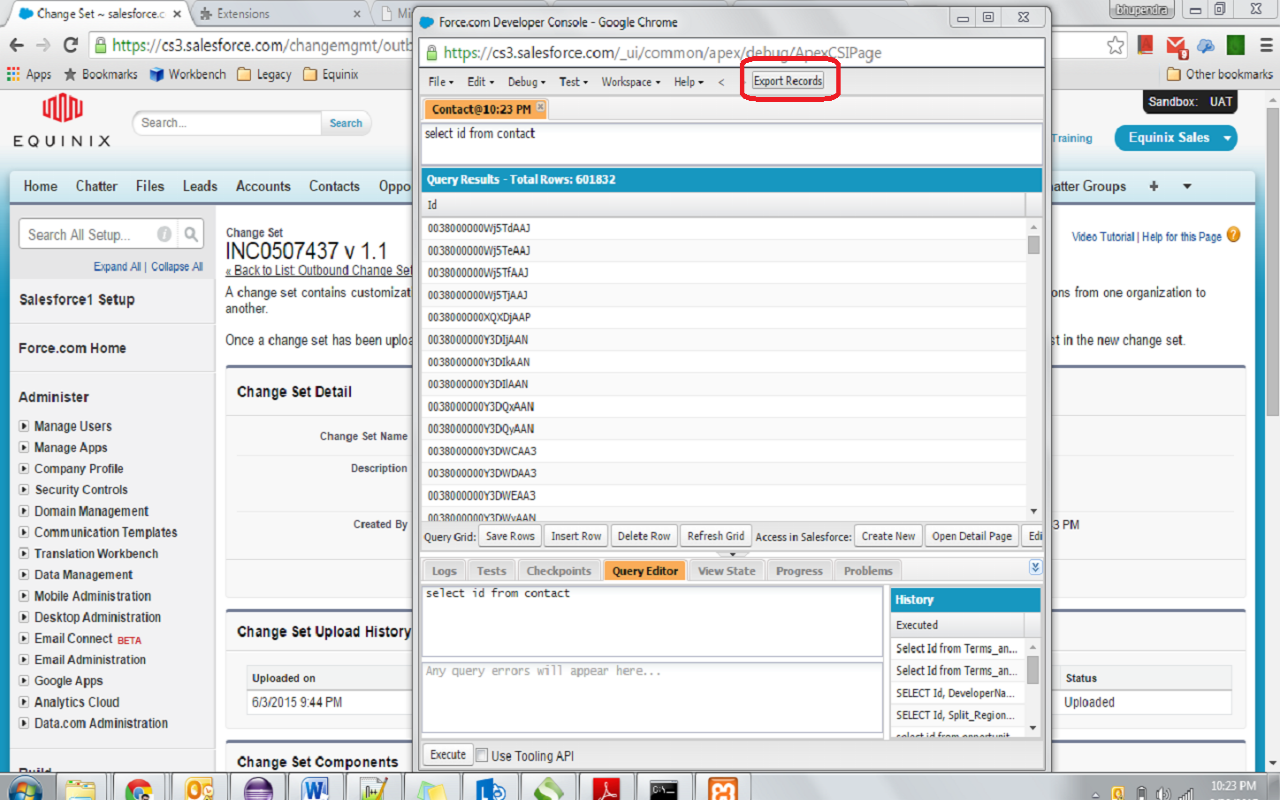The image size is (1280, 800).
Task: Expand Email Administration setup node
Action: [24, 659]
